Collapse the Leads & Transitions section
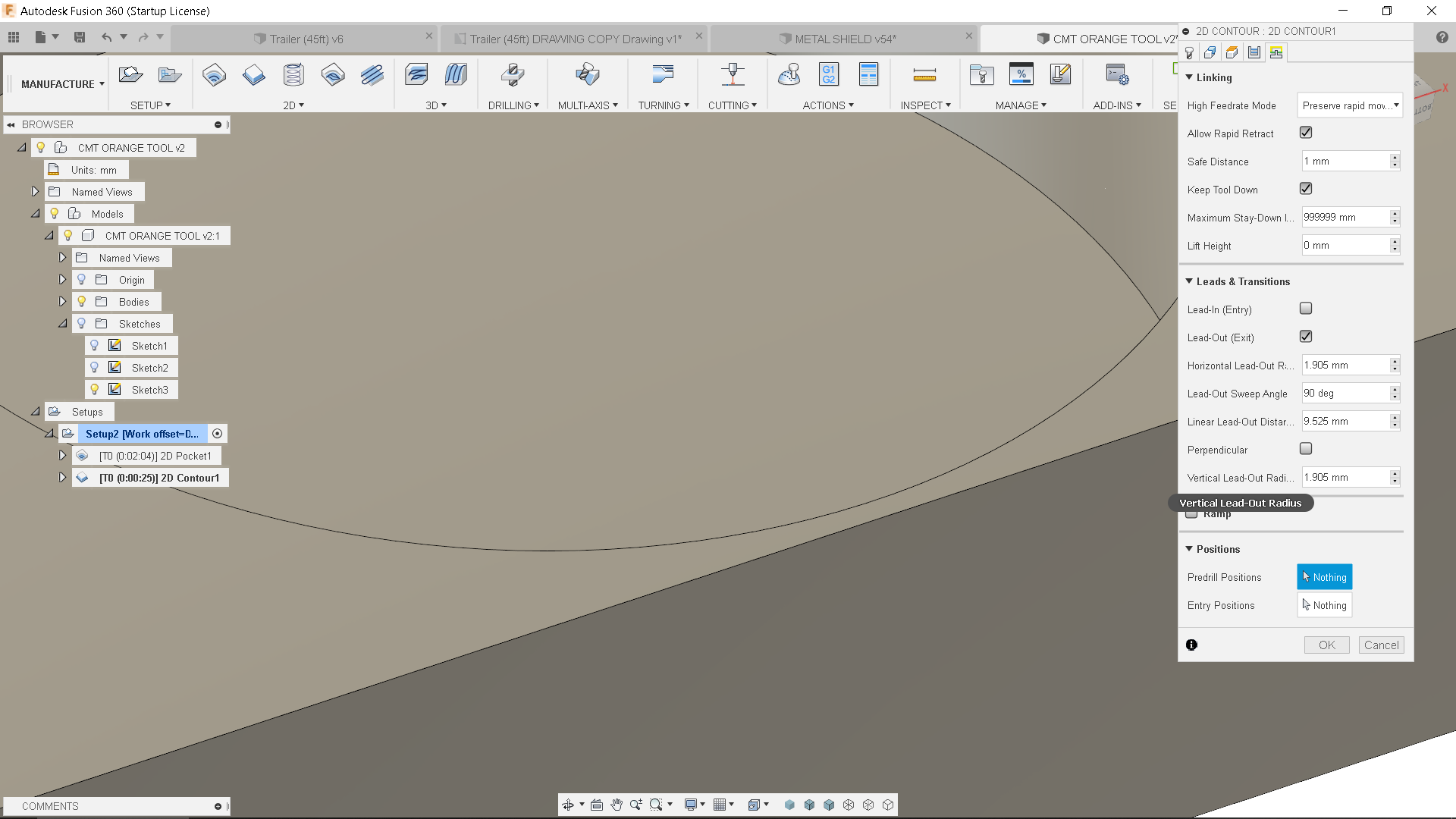This screenshot has width=1456, height=819. pos(1190,281)
